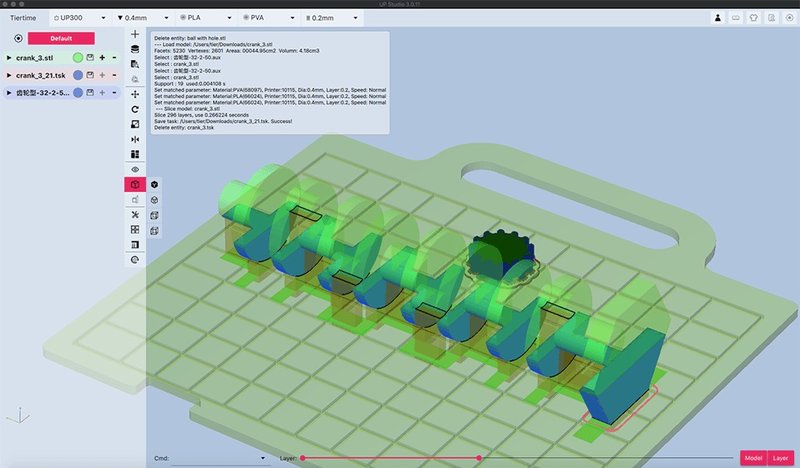Click the Cmd input dropdown field
Image resolution: width=800 pixels, height=468 pixels.
click(221, 458)
